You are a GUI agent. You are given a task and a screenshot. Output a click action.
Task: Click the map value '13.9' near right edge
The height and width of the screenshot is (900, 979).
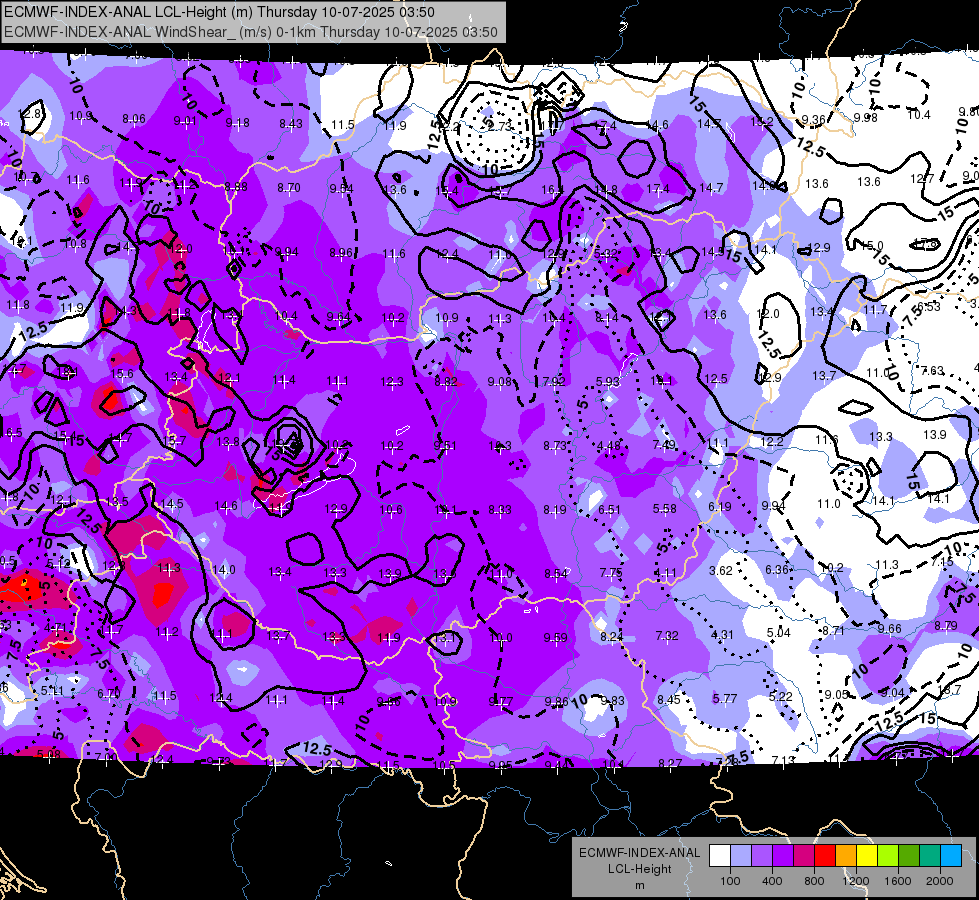click(935, 434)
